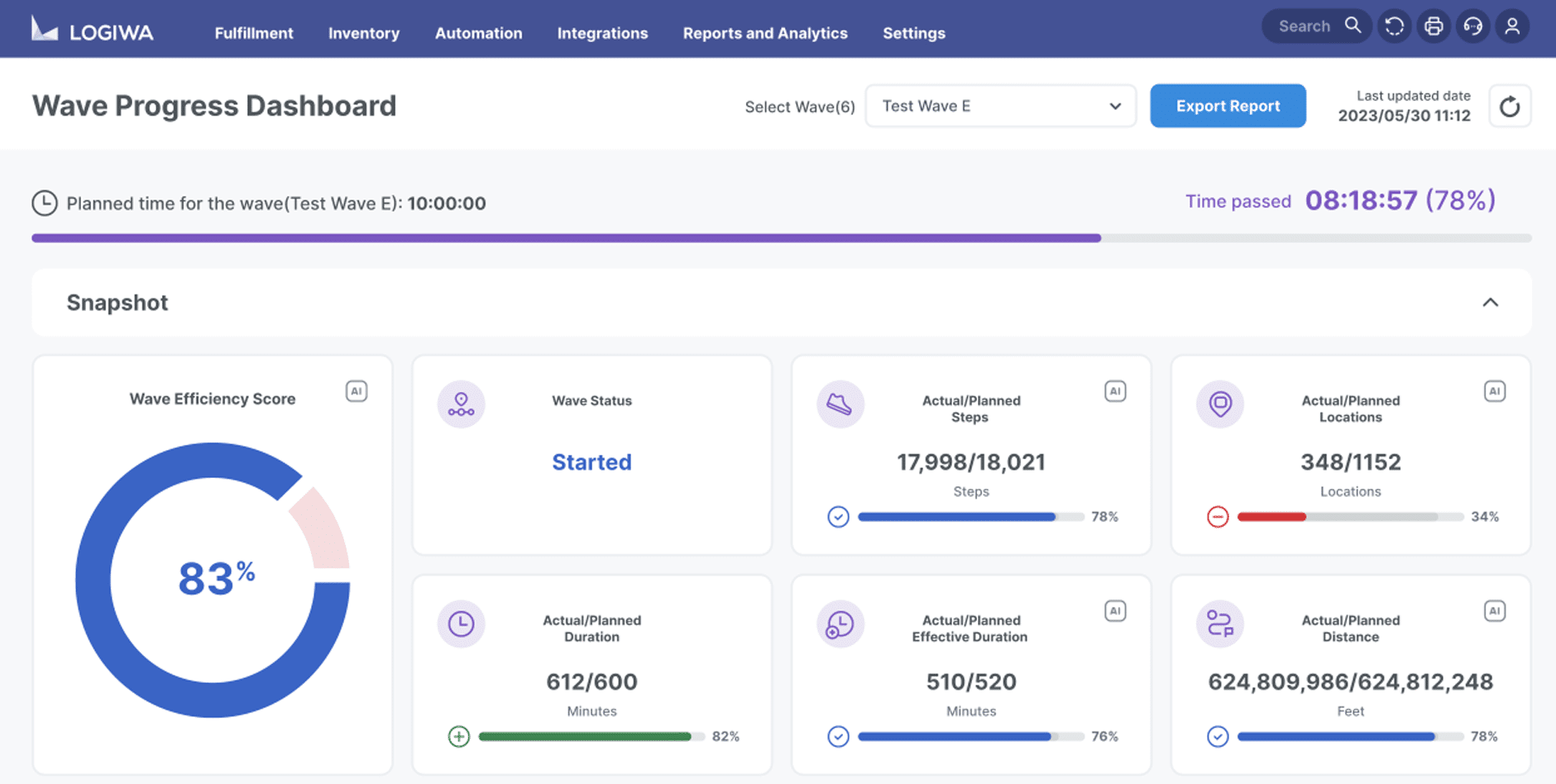Open the print dialog from the top bar
The image size is (1556, 784).
tap(1434, 26)
